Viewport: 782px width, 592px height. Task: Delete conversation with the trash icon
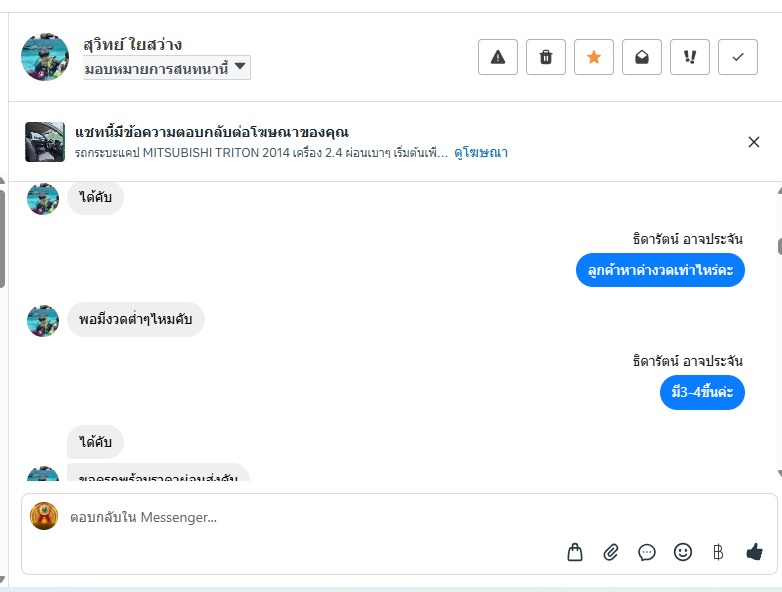pyautogui.click(x=546, y=57)
